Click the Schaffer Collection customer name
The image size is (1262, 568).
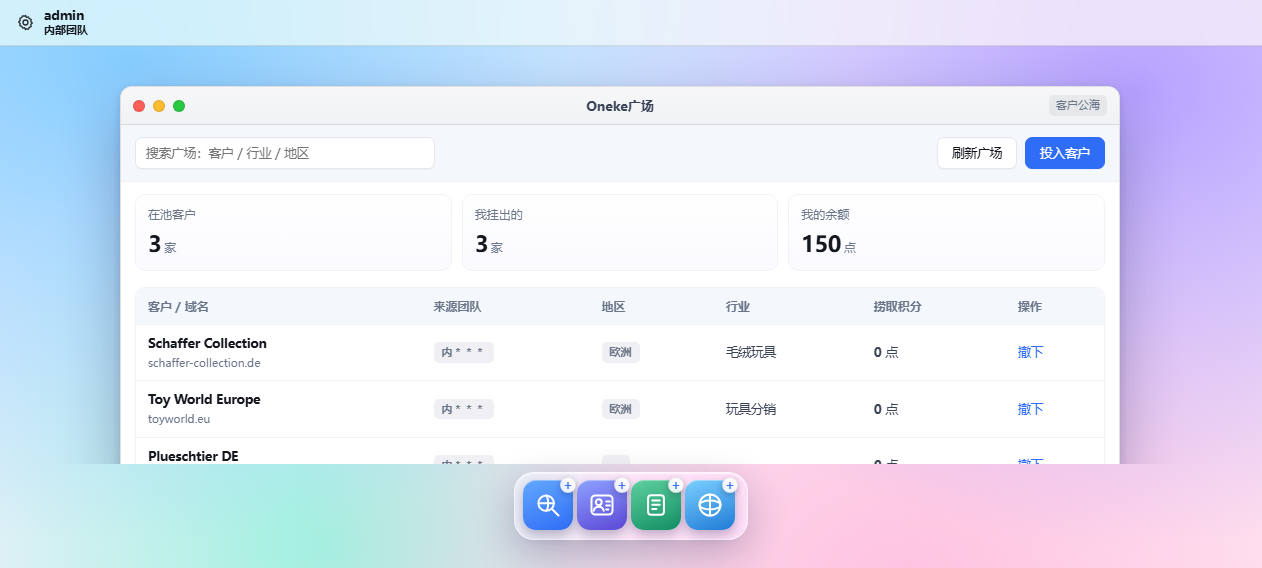click(207, 343)
